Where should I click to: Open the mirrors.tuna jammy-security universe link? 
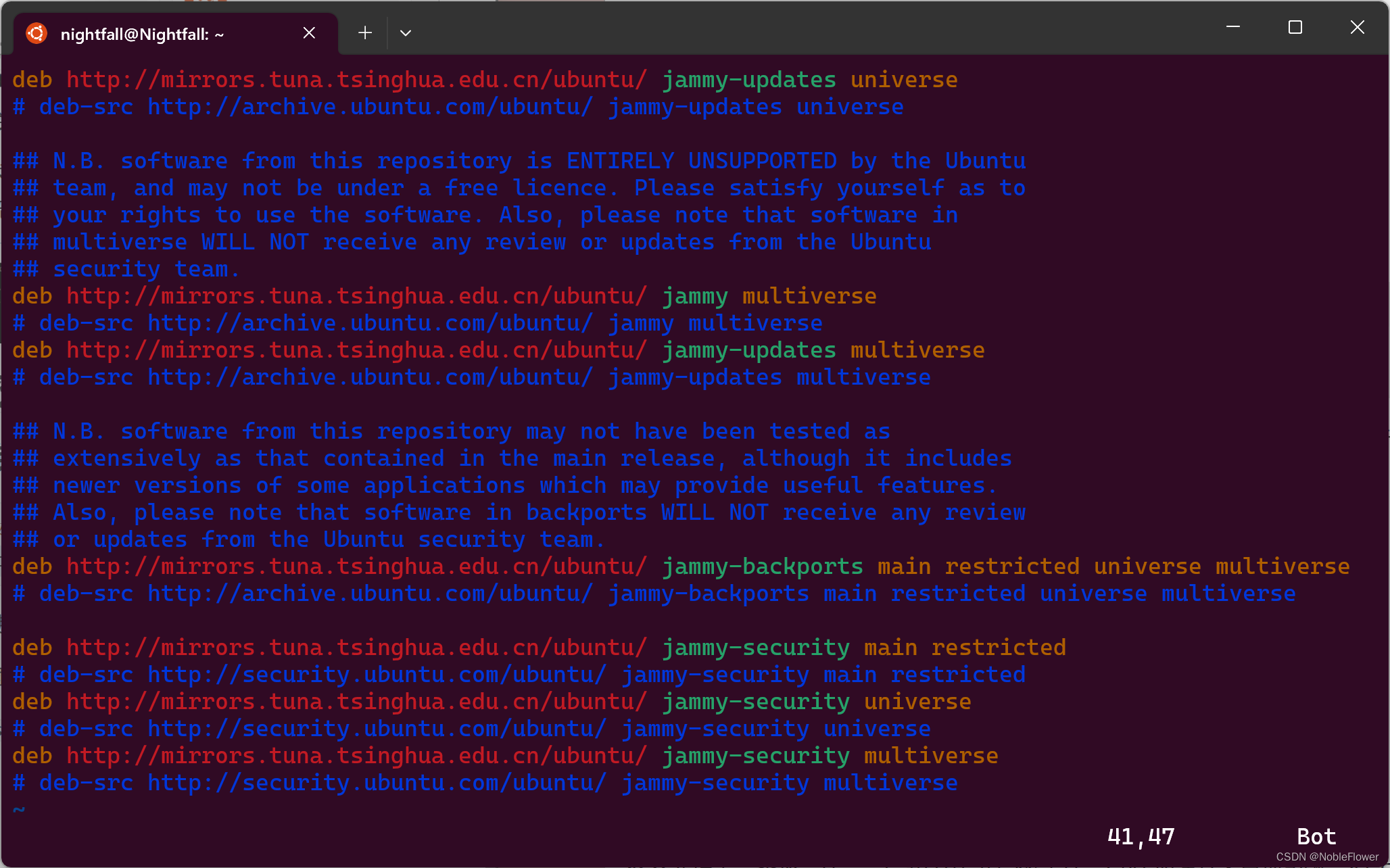356,701
